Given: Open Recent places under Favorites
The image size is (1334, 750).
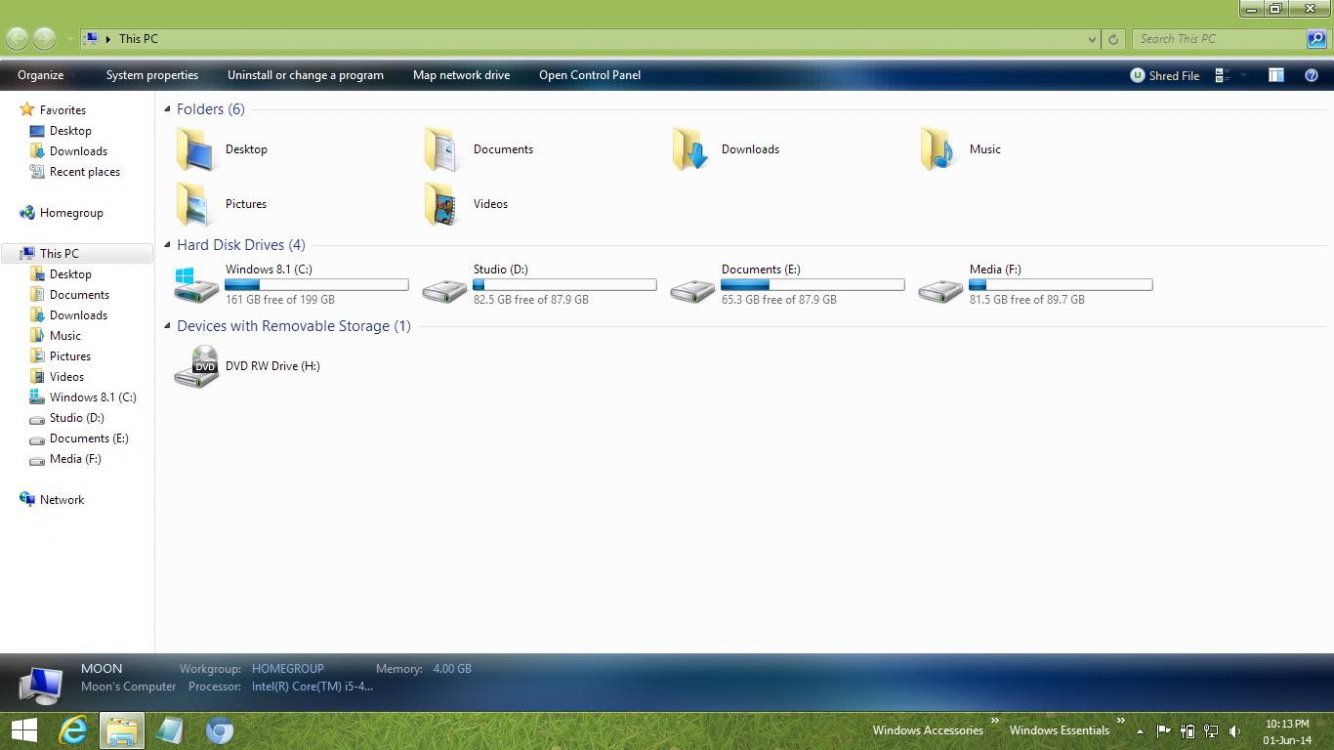Looking at the screenshot, I should (x=84, y=172).
